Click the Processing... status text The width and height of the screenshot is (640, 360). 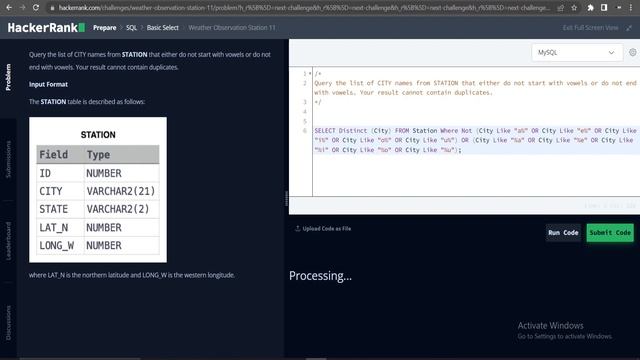pos(320,276)
